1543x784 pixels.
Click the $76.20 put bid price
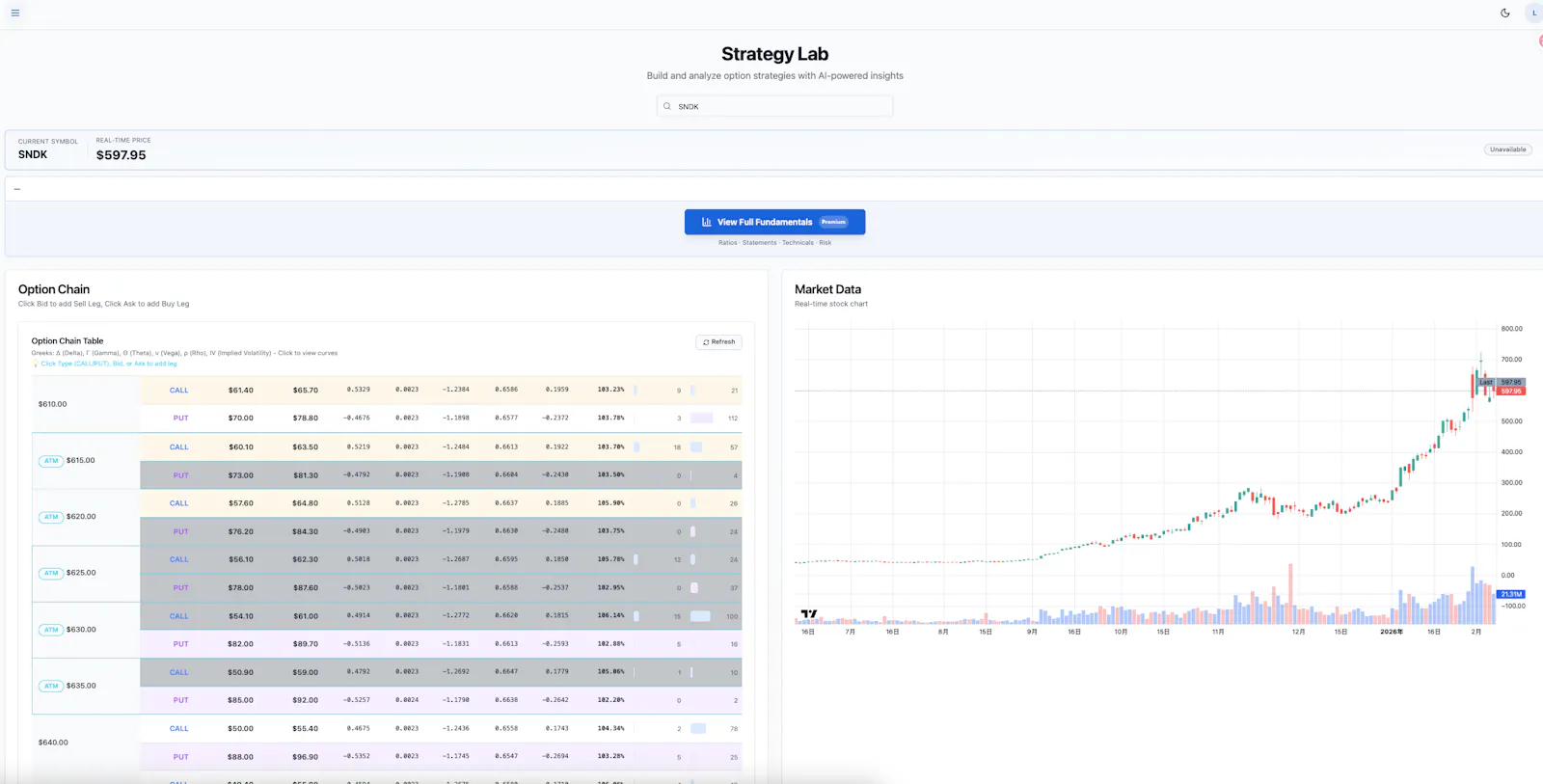(x=240, y=531)
